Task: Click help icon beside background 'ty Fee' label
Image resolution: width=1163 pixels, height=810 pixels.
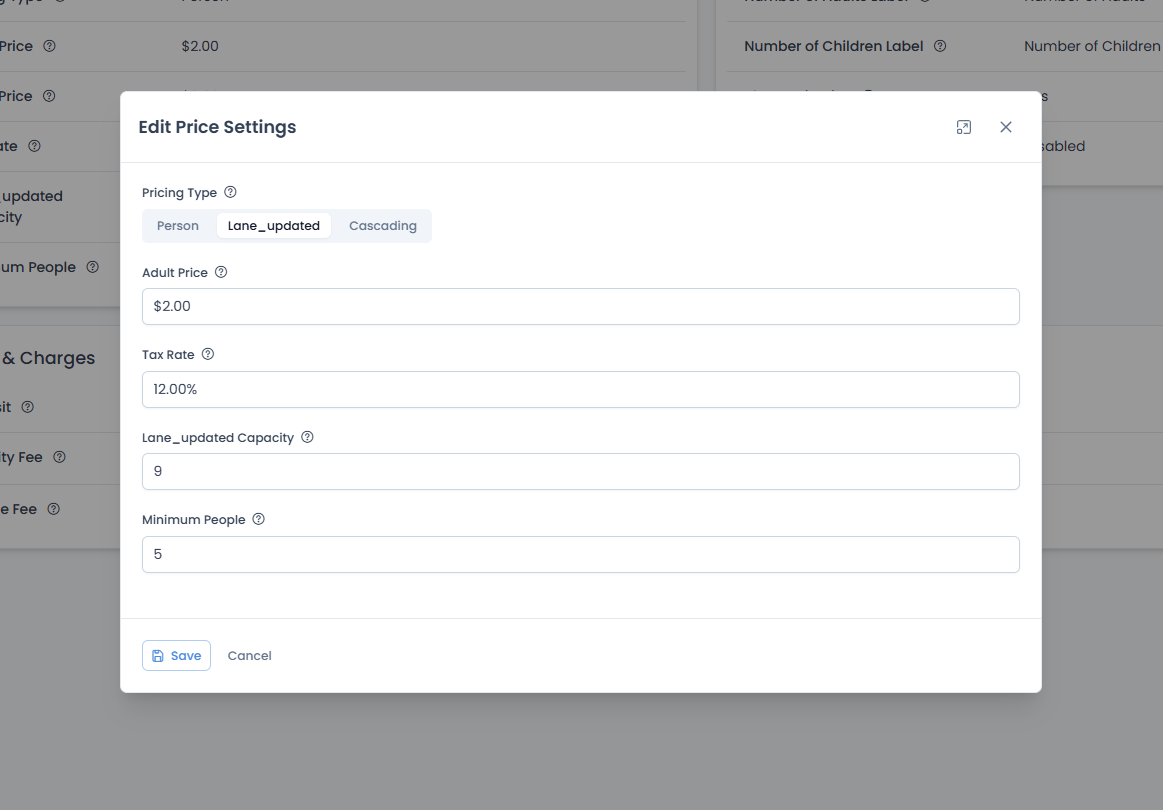Action: click(x=59, y=457)
